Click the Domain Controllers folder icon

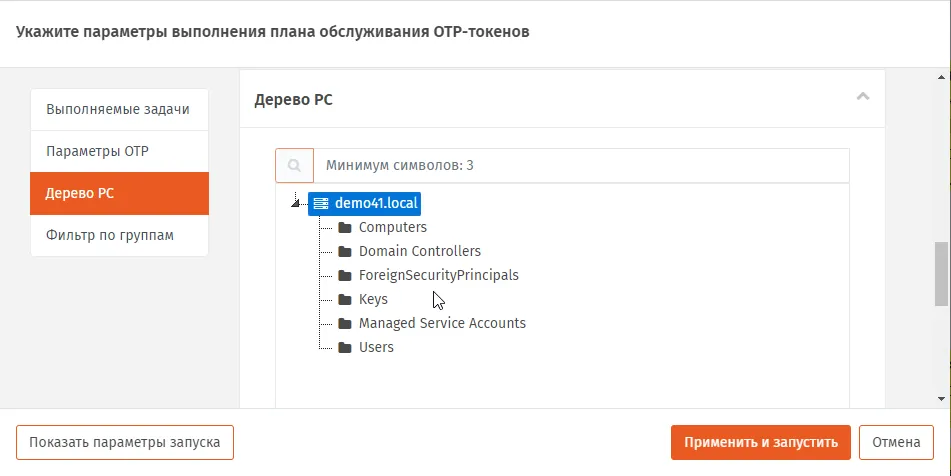coord(345,251)
